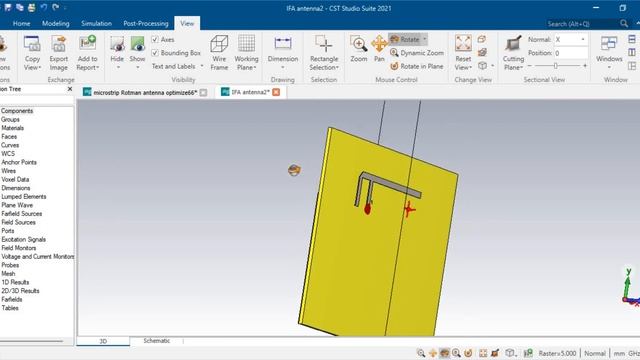
Task: Click the slider minus button
Action: (x=530, y=66)
